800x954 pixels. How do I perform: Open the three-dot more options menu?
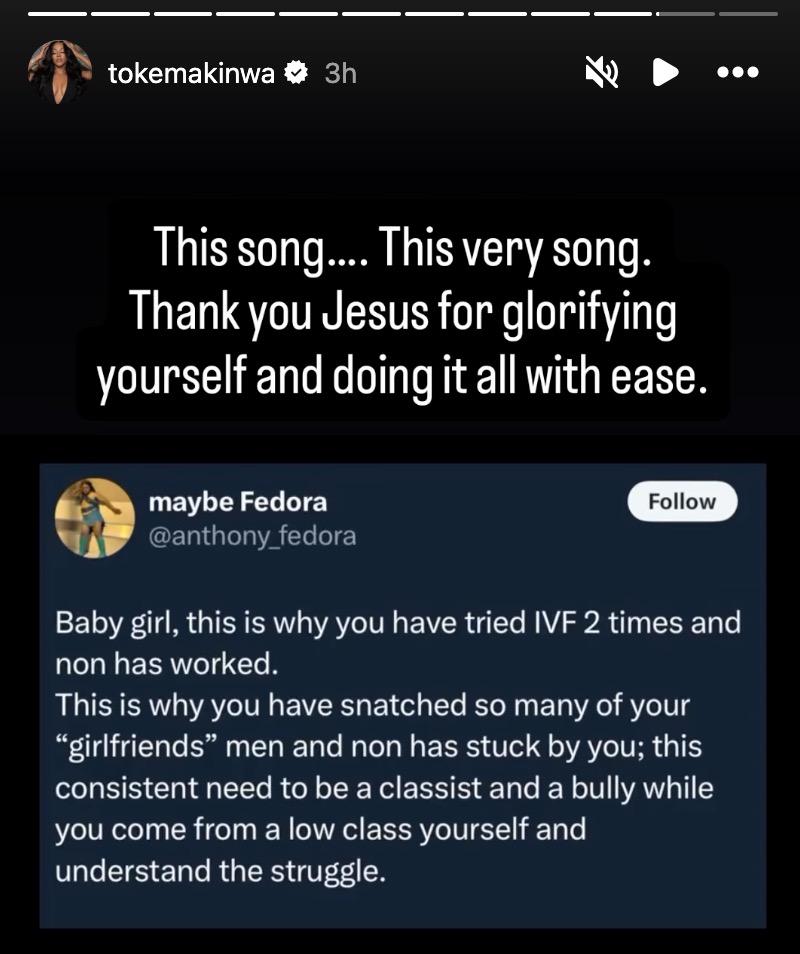tap(738, 72)
